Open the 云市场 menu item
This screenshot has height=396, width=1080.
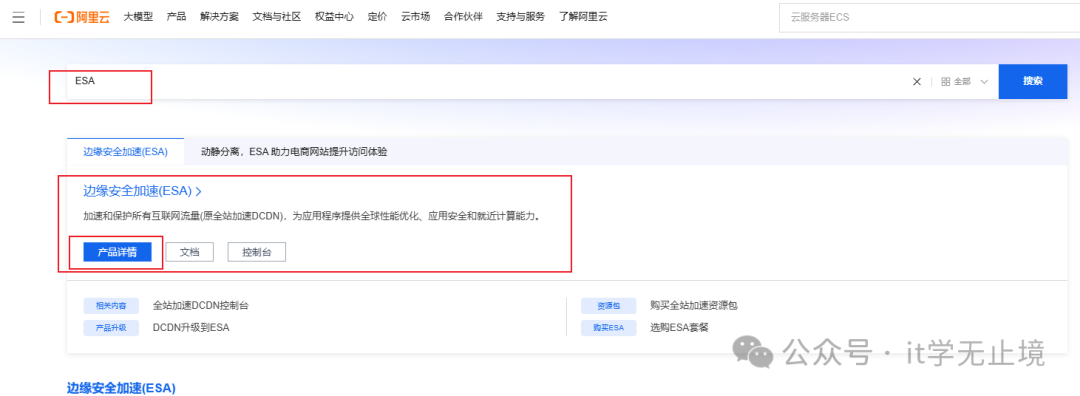(415, 17)
